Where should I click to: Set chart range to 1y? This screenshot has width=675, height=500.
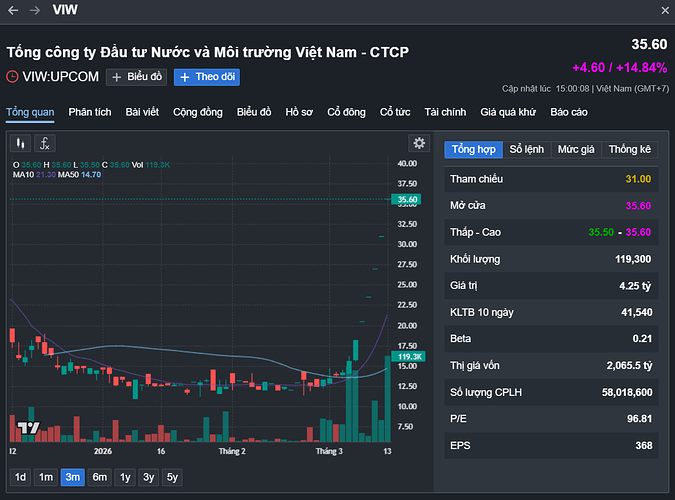(124, 477)
